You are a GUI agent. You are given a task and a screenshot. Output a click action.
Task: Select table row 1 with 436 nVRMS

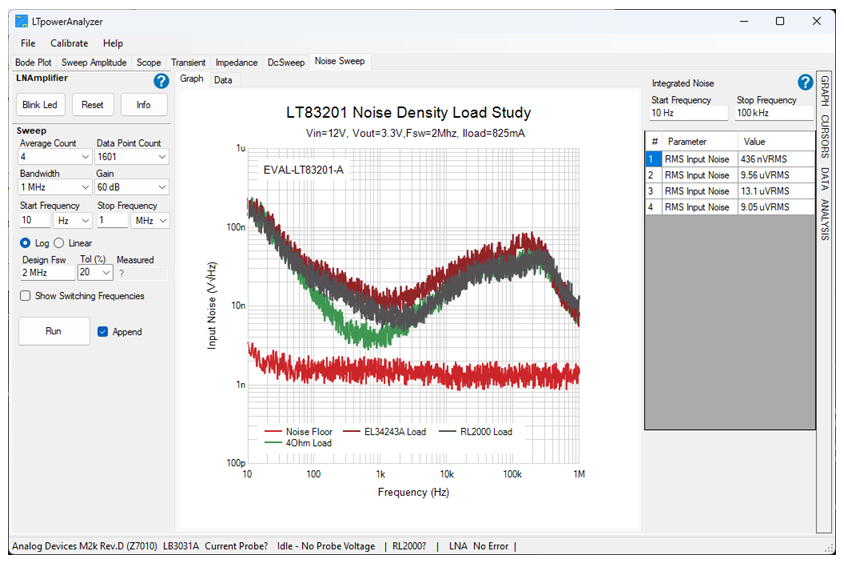730,159
